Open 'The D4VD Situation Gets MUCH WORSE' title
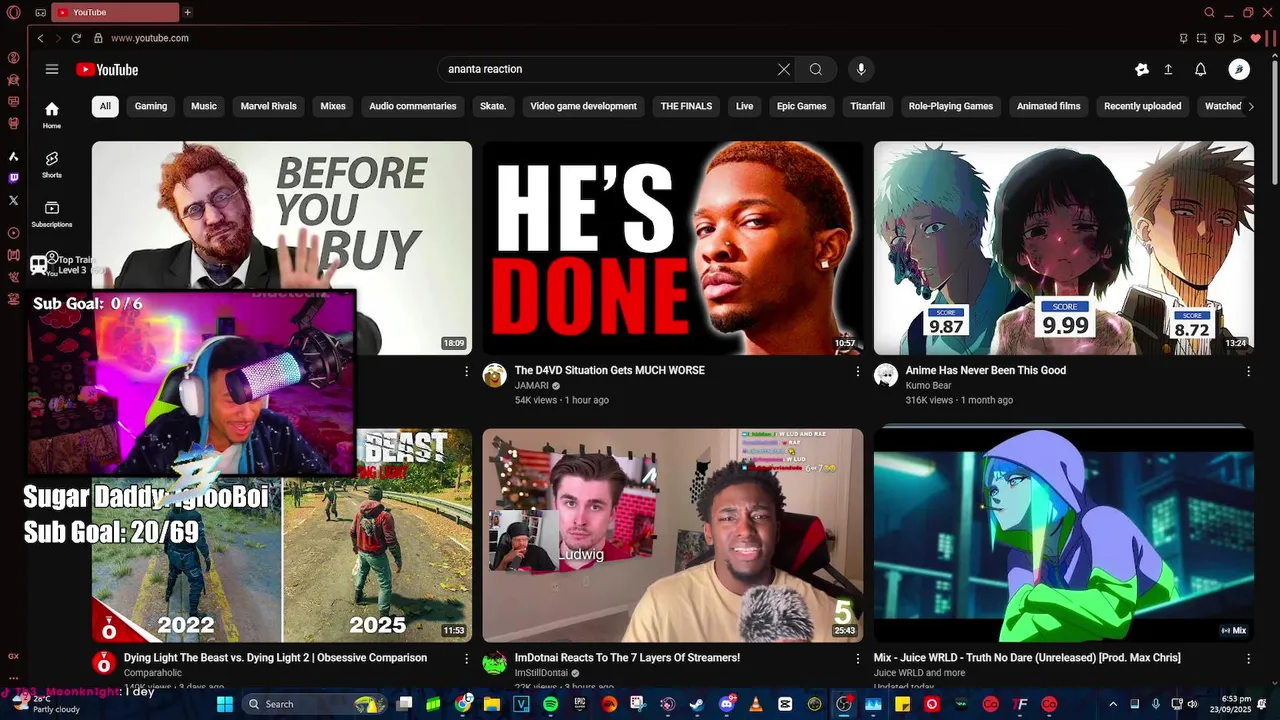The width and height of the screenshot is (1280, 720). tap(610, 370)
